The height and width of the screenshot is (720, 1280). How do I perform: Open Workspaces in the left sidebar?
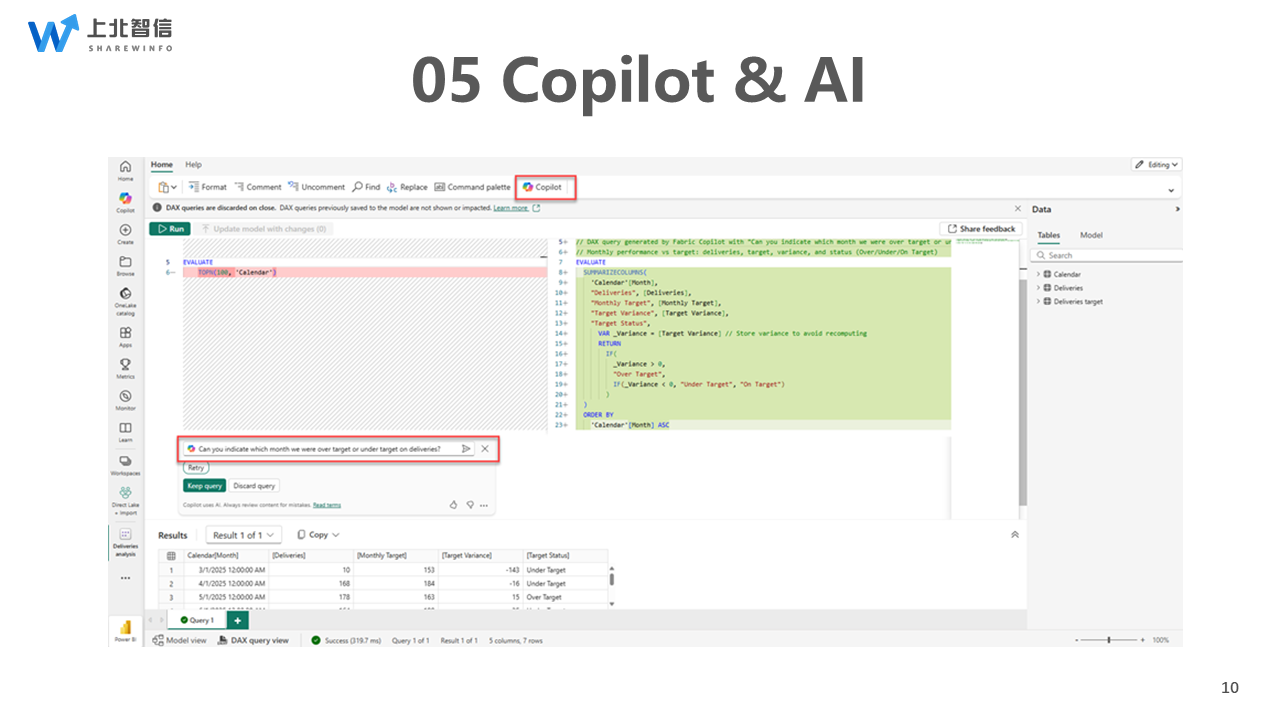125,465
